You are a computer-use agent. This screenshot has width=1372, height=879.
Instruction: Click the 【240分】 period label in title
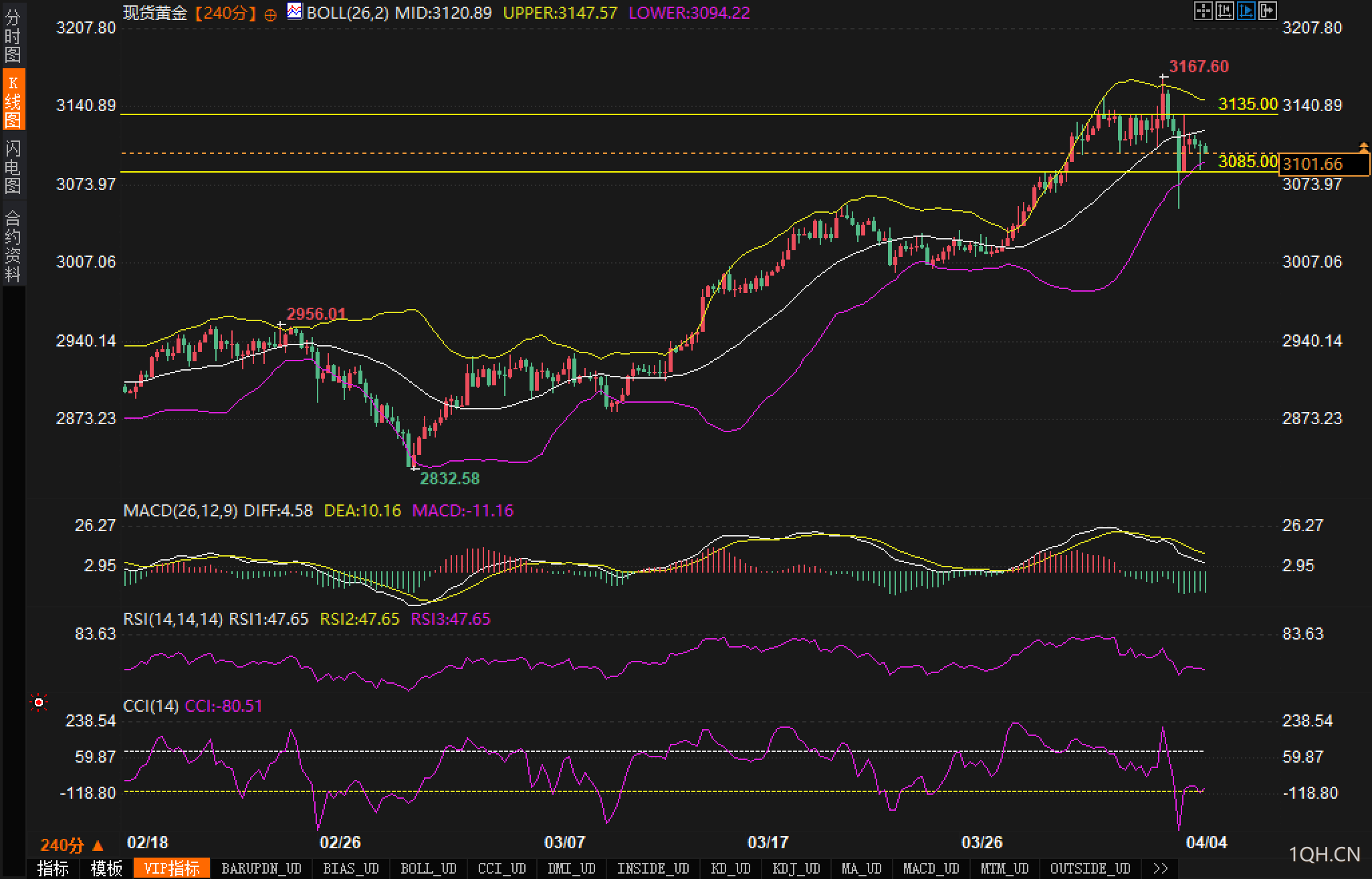point(226,13)
